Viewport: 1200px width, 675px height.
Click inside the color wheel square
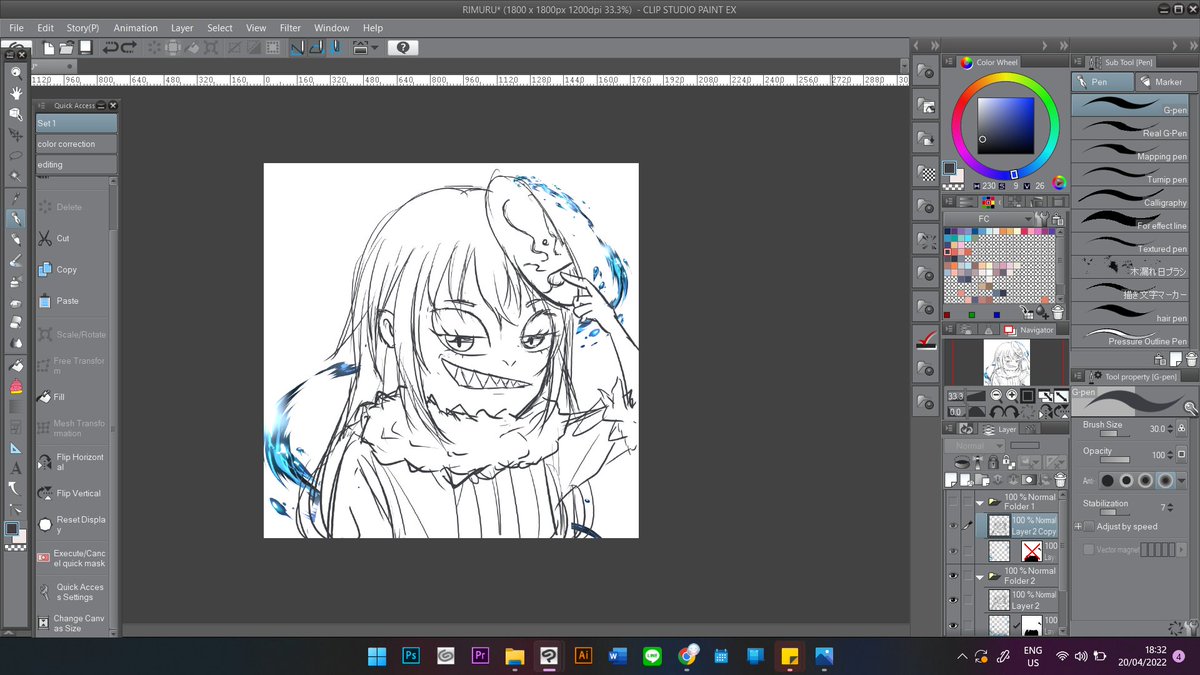1006,124
